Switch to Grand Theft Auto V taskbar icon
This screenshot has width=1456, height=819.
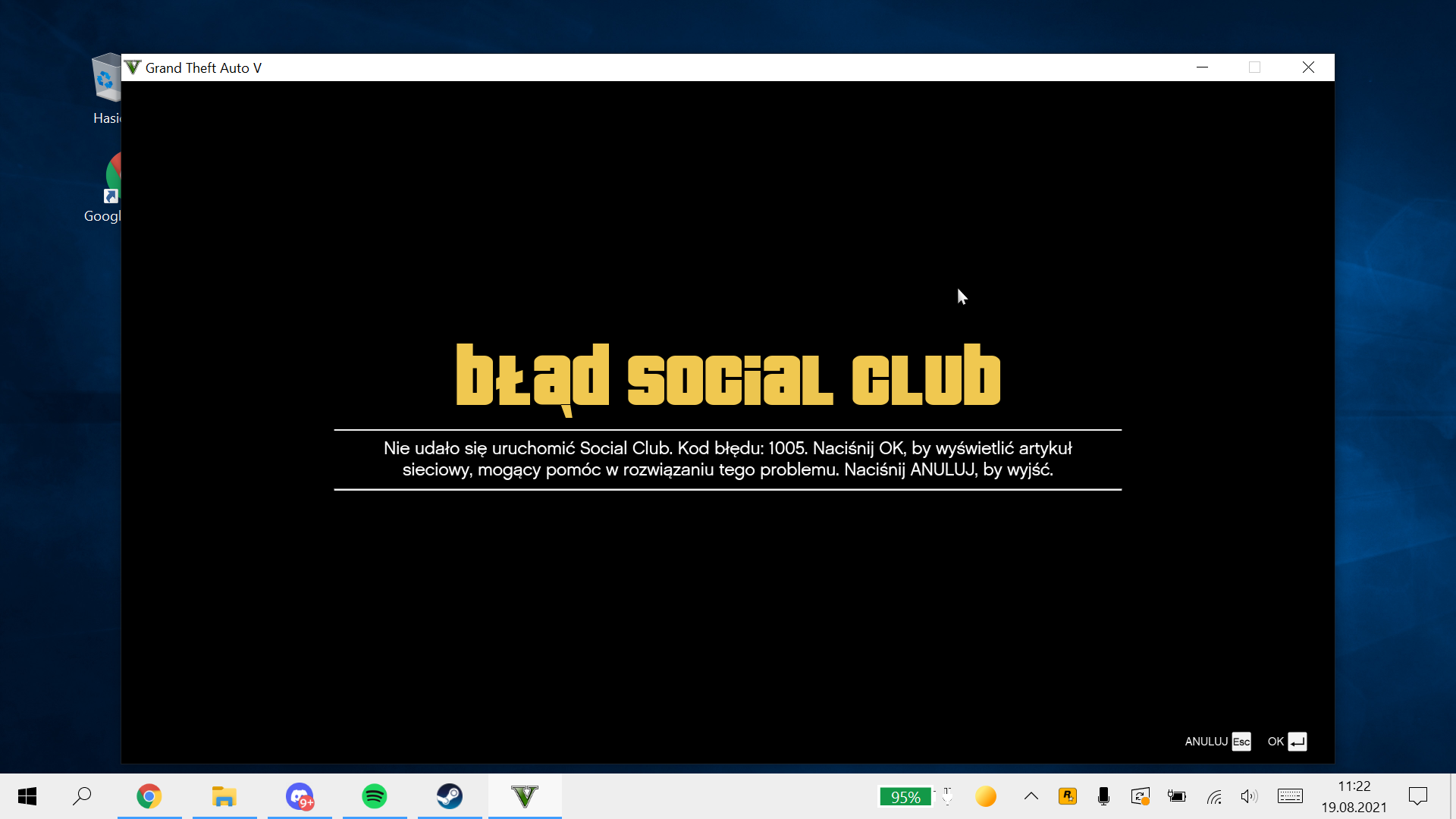point(524,796)
